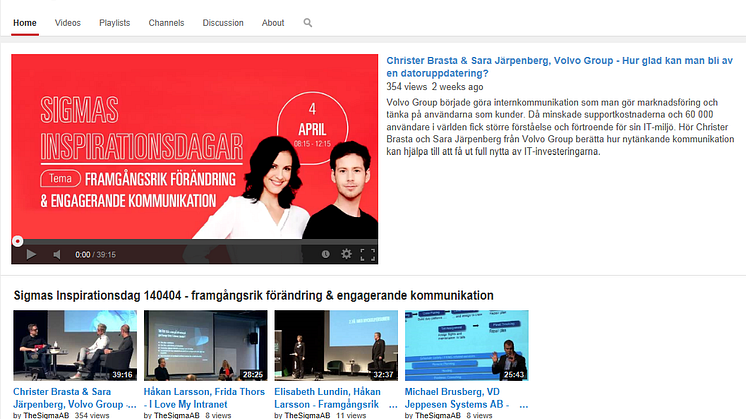Screen dimensions: 746x419
Task: Click the 0:00 / 39:15 time display
Action: click(x=95, y=255)
